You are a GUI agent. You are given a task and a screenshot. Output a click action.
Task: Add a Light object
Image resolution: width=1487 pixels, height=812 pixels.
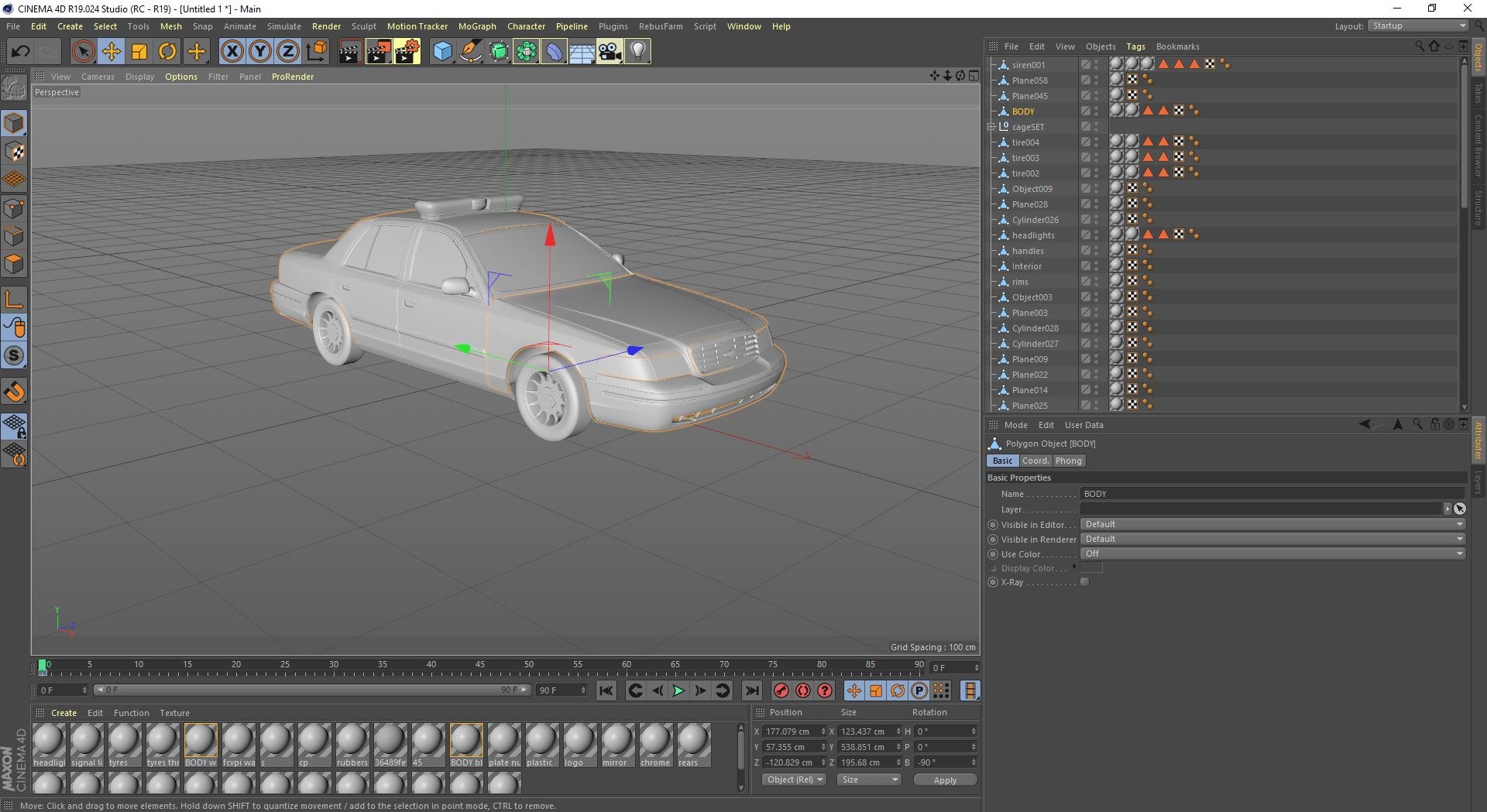pos(637,52)
